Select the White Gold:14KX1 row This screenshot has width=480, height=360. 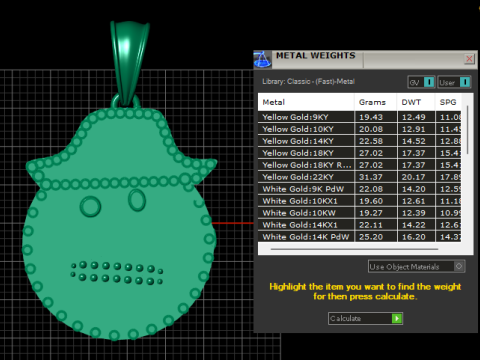(x=360, y=225)
